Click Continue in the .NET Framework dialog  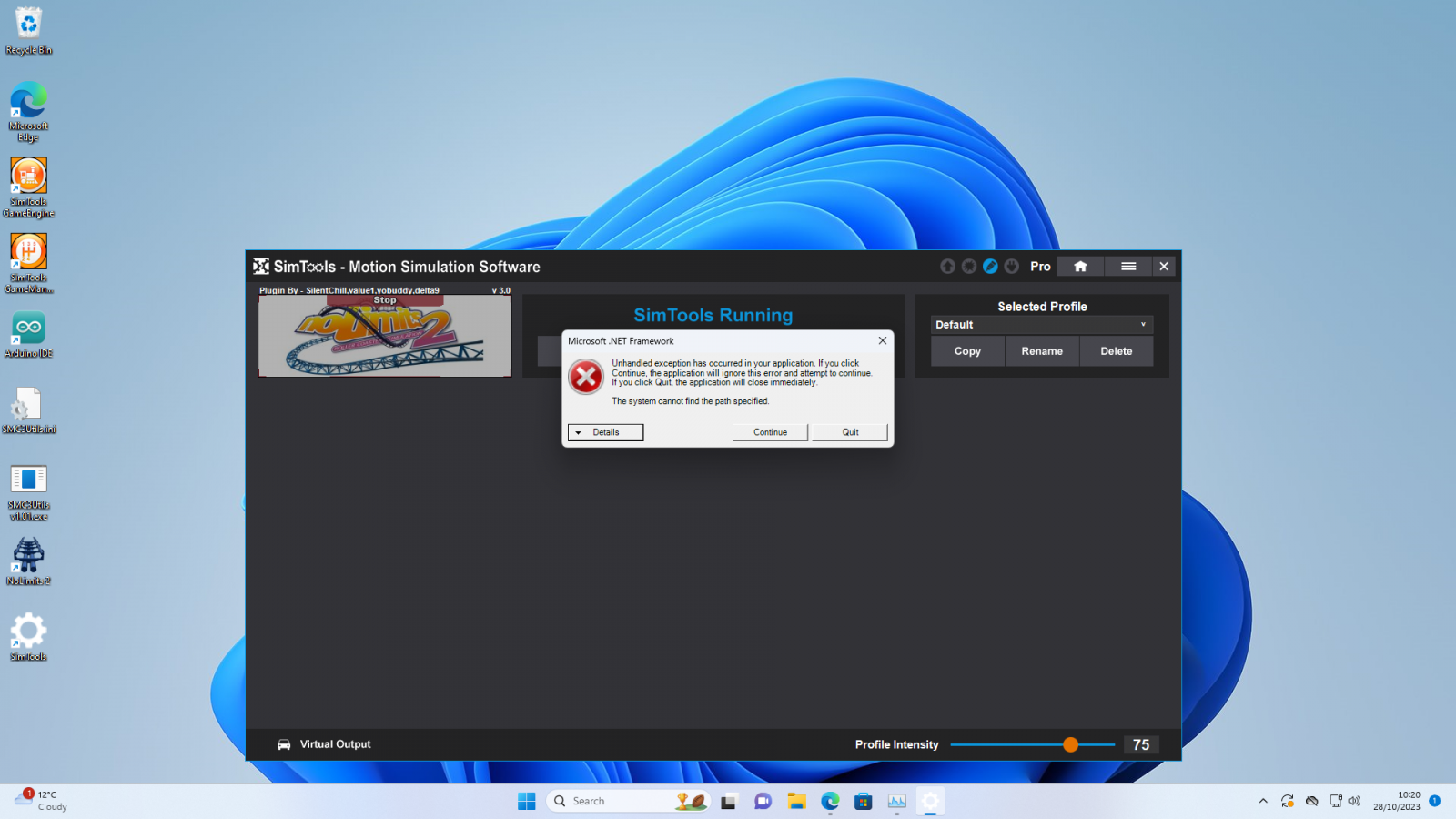[x=770, y=432]
